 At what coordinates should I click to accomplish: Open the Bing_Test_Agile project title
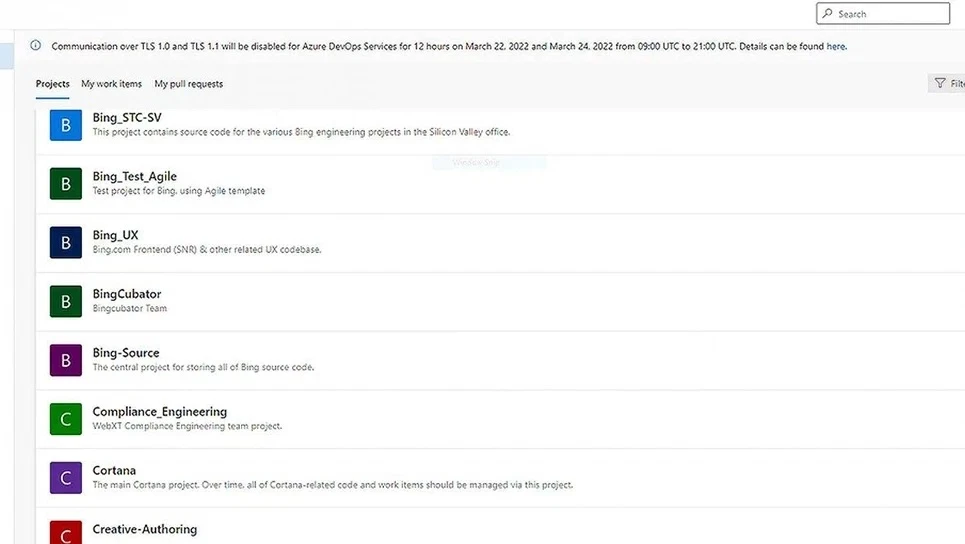click(x=134, y=177)
